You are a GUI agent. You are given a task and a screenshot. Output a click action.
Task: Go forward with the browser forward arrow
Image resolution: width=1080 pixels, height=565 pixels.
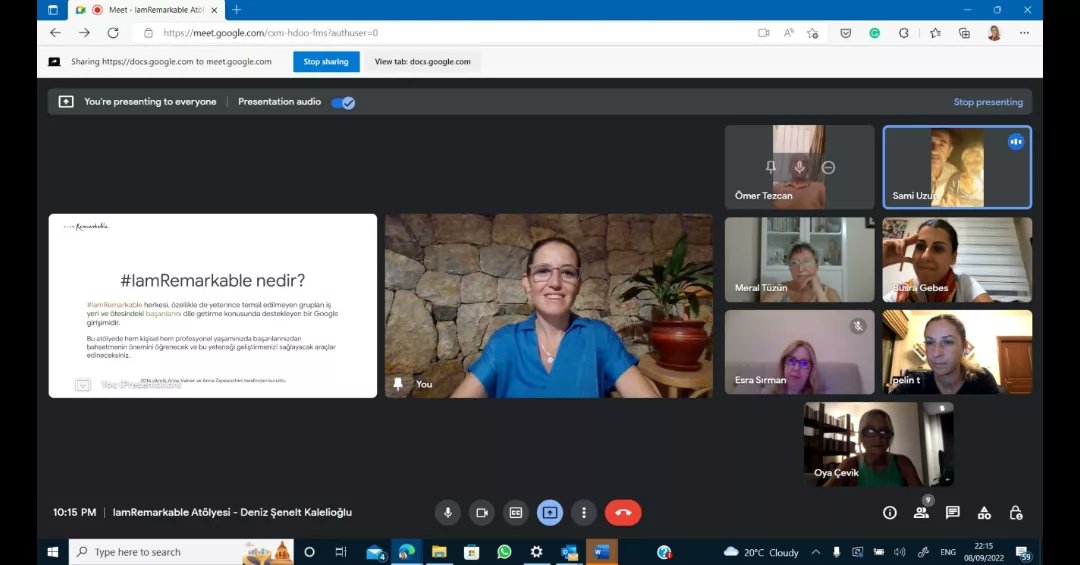click(x=84, y=32)
